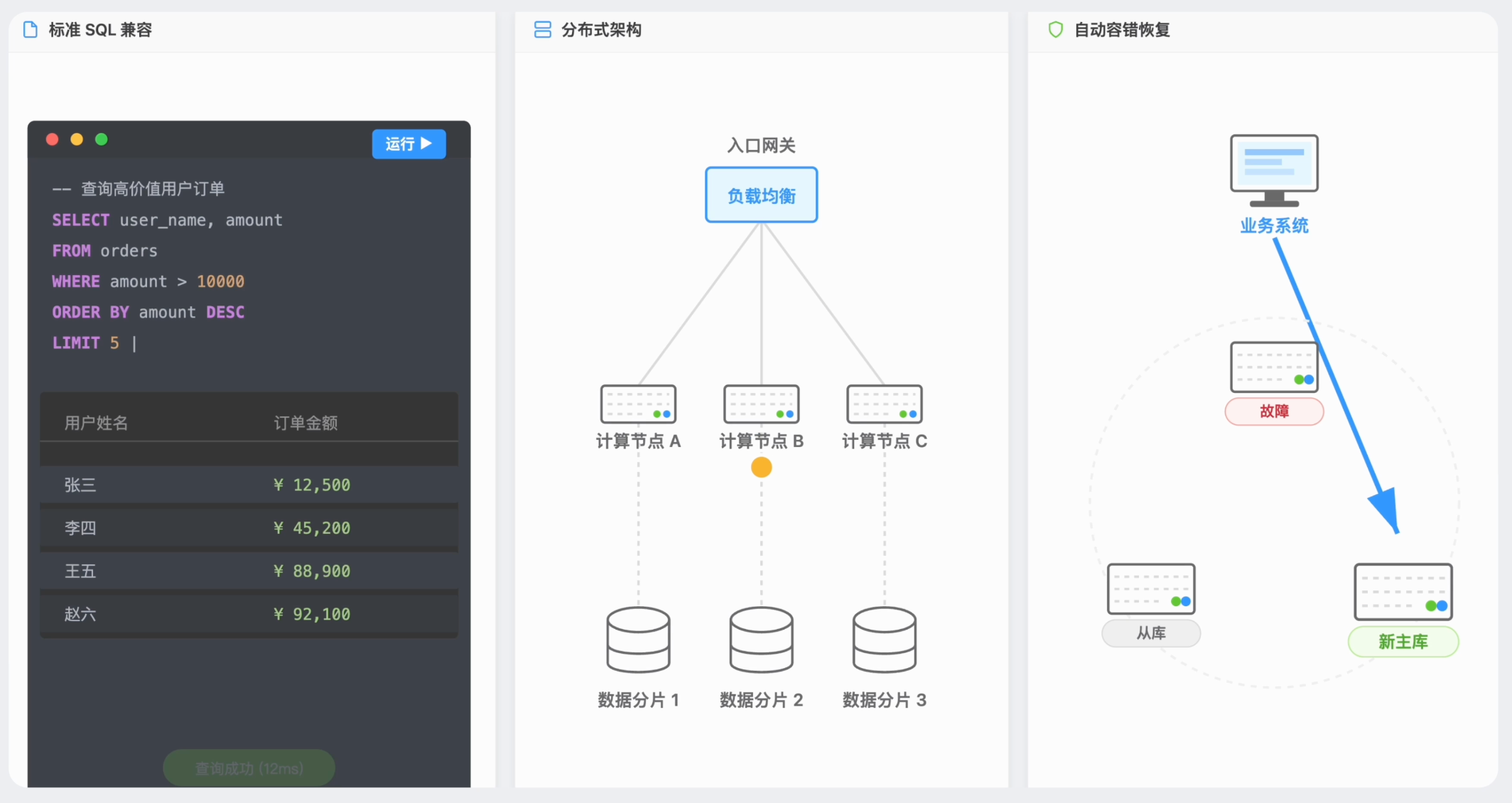Click the 负载均衡 load balancer box
Image resolution: width=1512 pixels, height=803 pixels.
761,195
